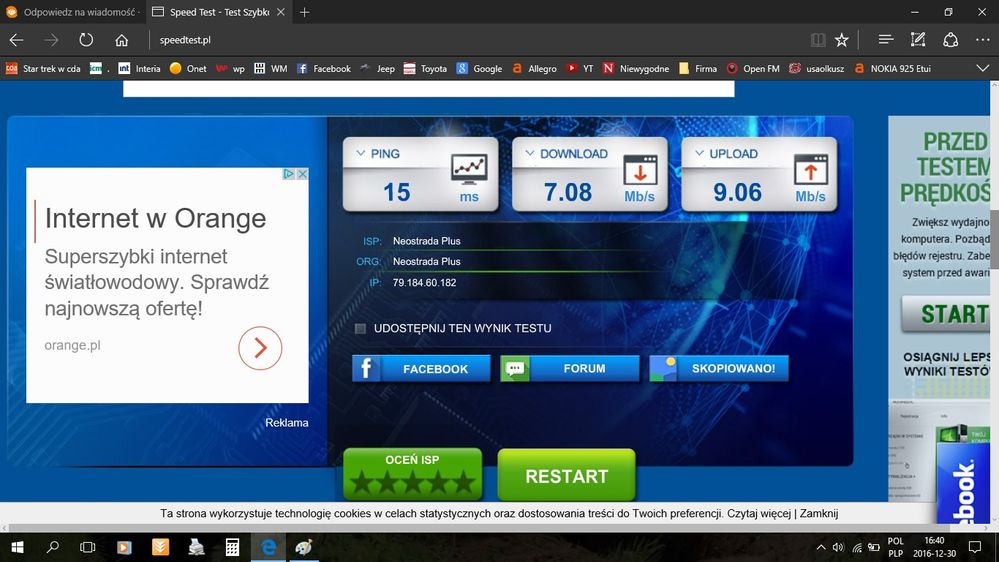Open the Onet bookmark
Image resolution: width=999 pixels, height=562 pixels.
[x=188, y=69]
